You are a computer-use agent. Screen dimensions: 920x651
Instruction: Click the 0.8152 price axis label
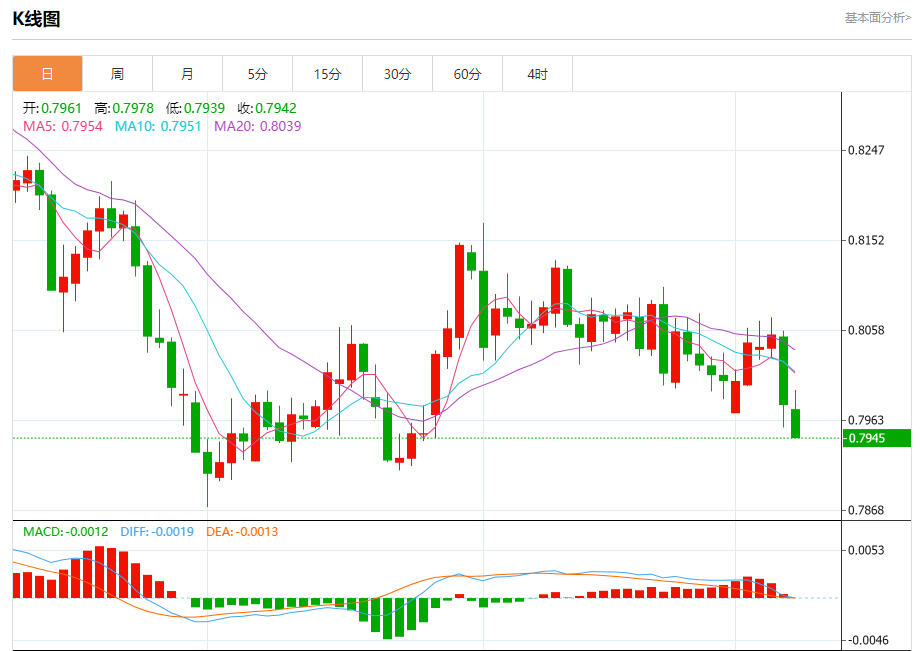866,240
